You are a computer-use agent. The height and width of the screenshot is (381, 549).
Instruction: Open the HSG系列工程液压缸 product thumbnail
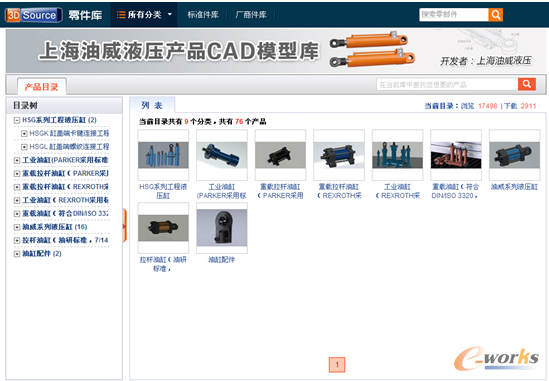click(x=163, y=155)
